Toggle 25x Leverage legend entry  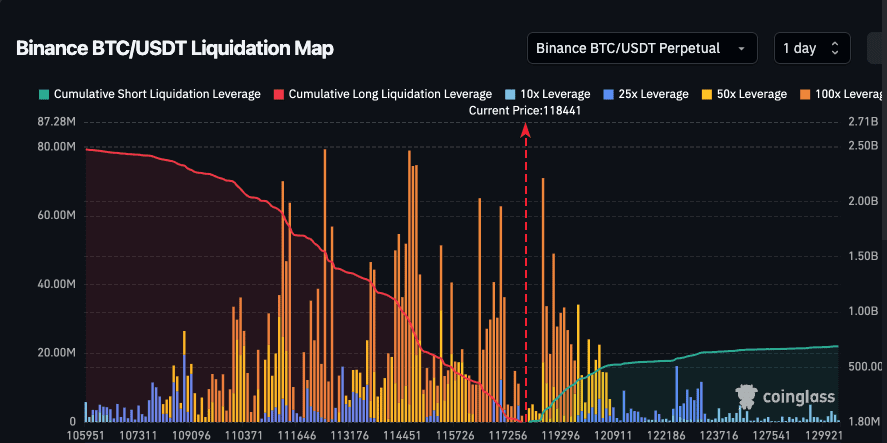coord(646,94)
